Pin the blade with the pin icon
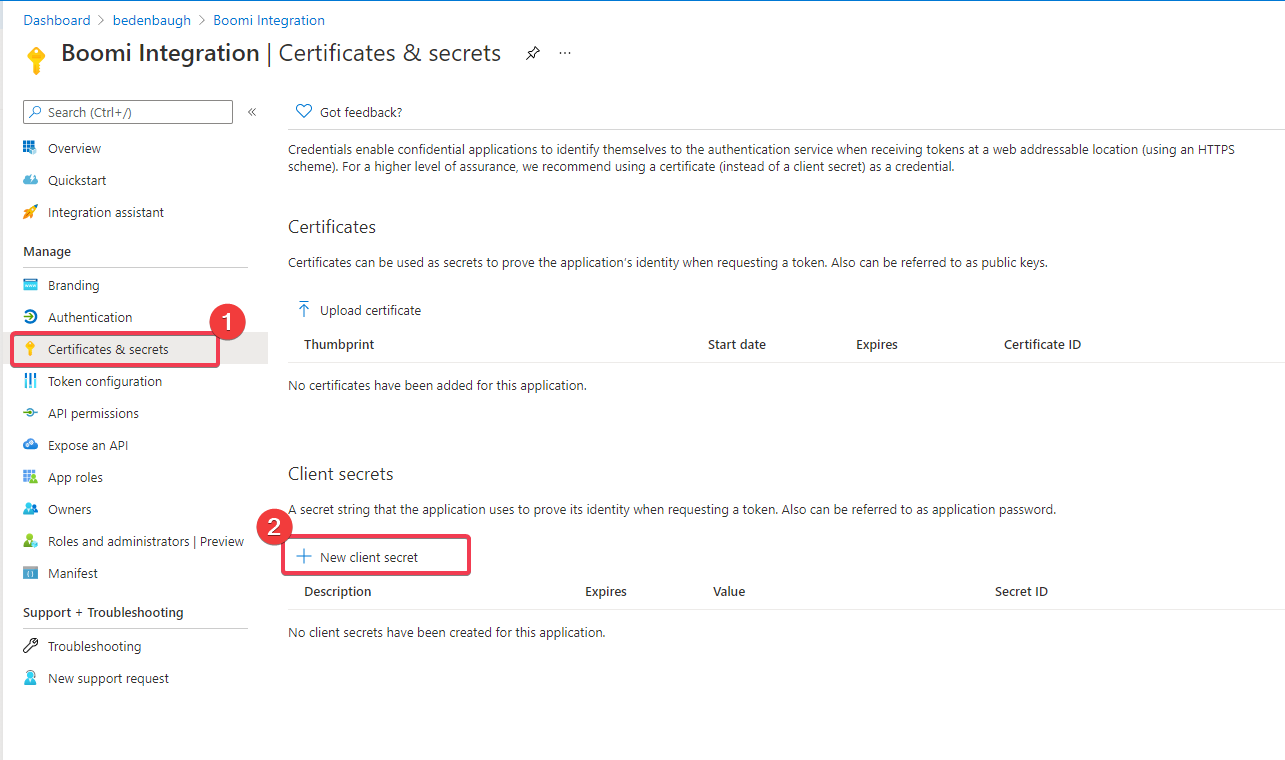 click(x=533, y=54)
